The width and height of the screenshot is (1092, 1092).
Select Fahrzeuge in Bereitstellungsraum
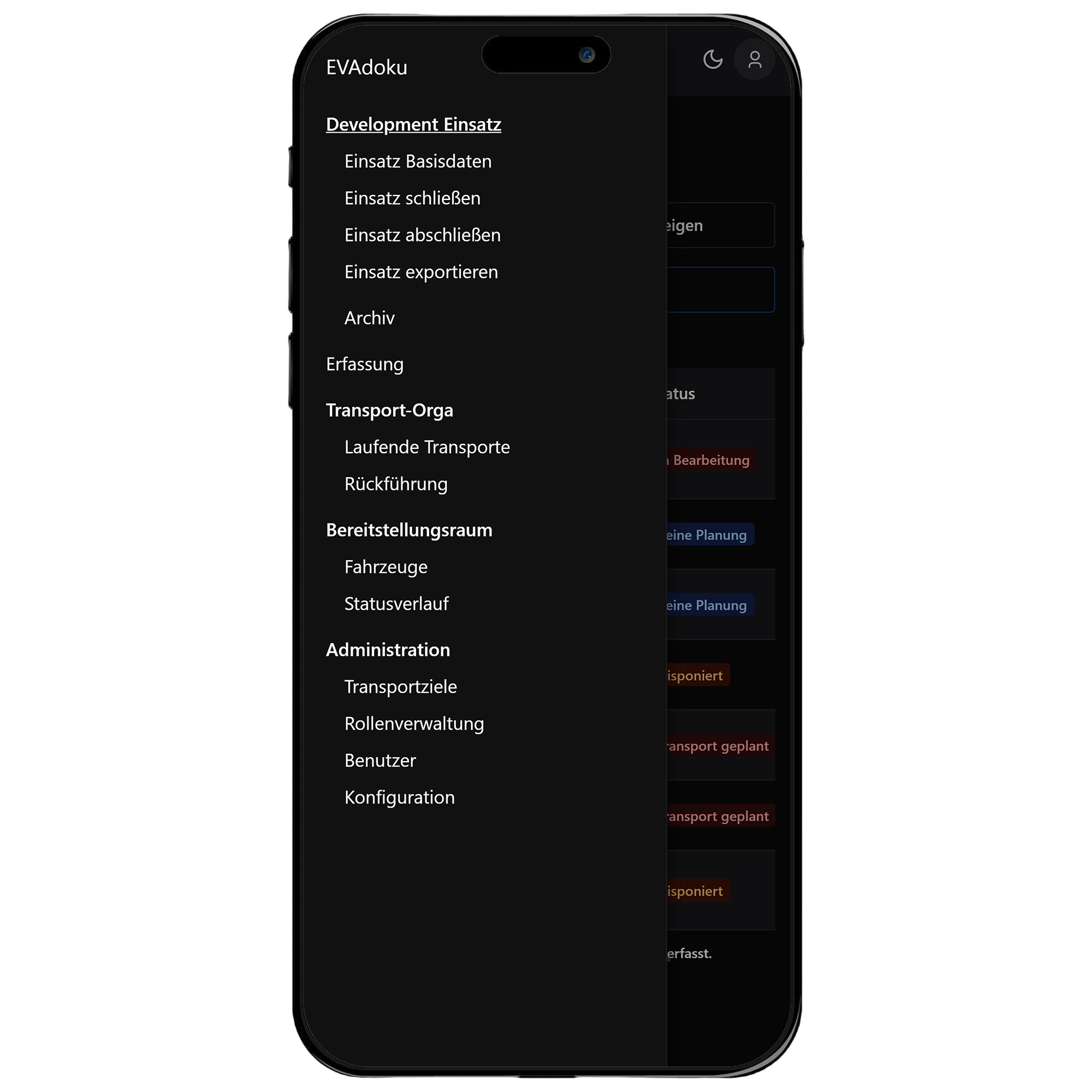point(385,567)
